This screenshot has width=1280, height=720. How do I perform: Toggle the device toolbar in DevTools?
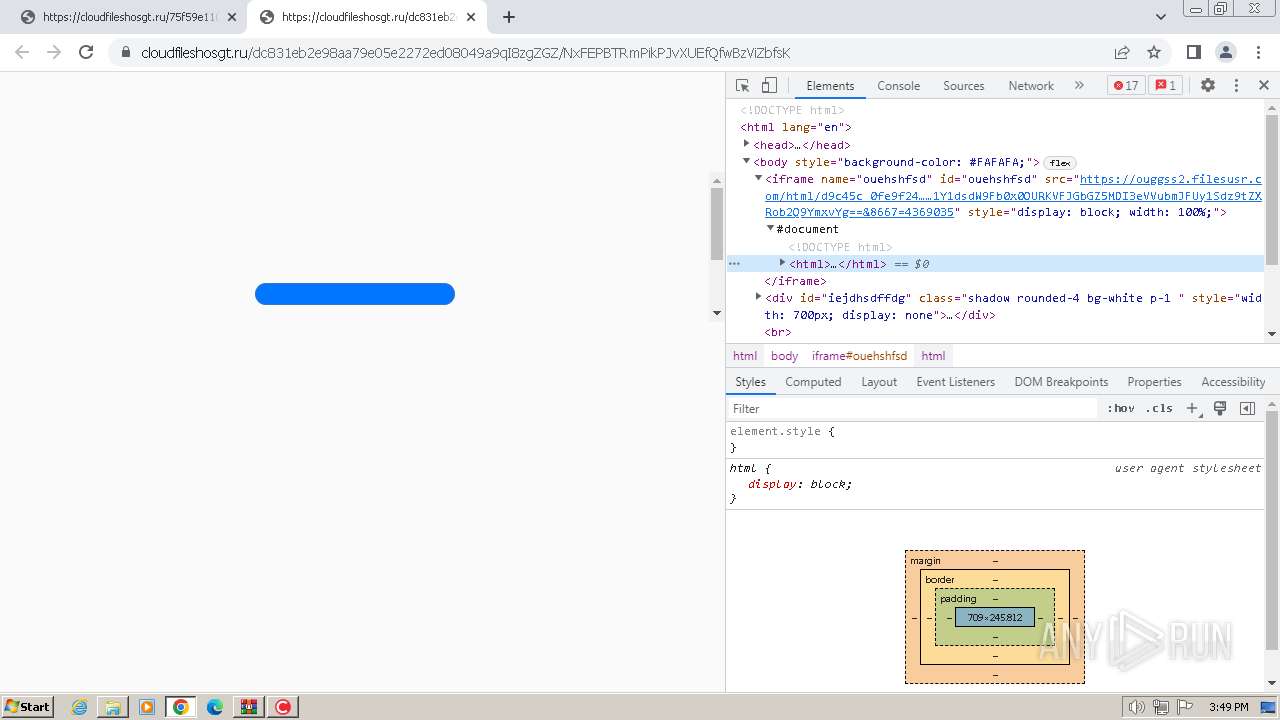point(769,85)
